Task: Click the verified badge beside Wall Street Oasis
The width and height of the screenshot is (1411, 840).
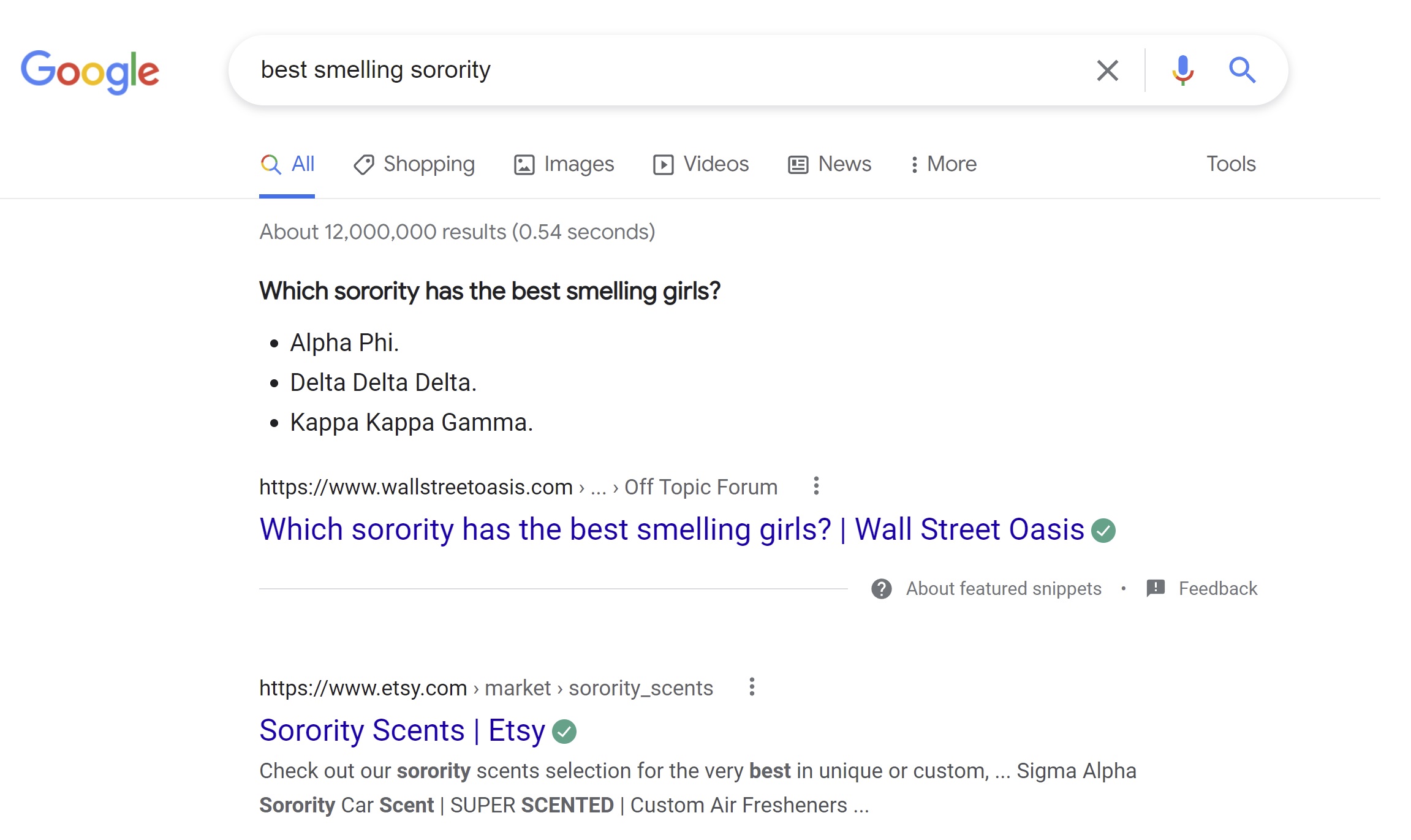Action: pos(1103,531)
